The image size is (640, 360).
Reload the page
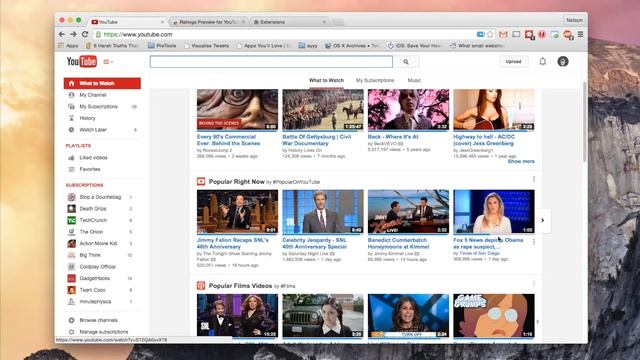(85, 34)
